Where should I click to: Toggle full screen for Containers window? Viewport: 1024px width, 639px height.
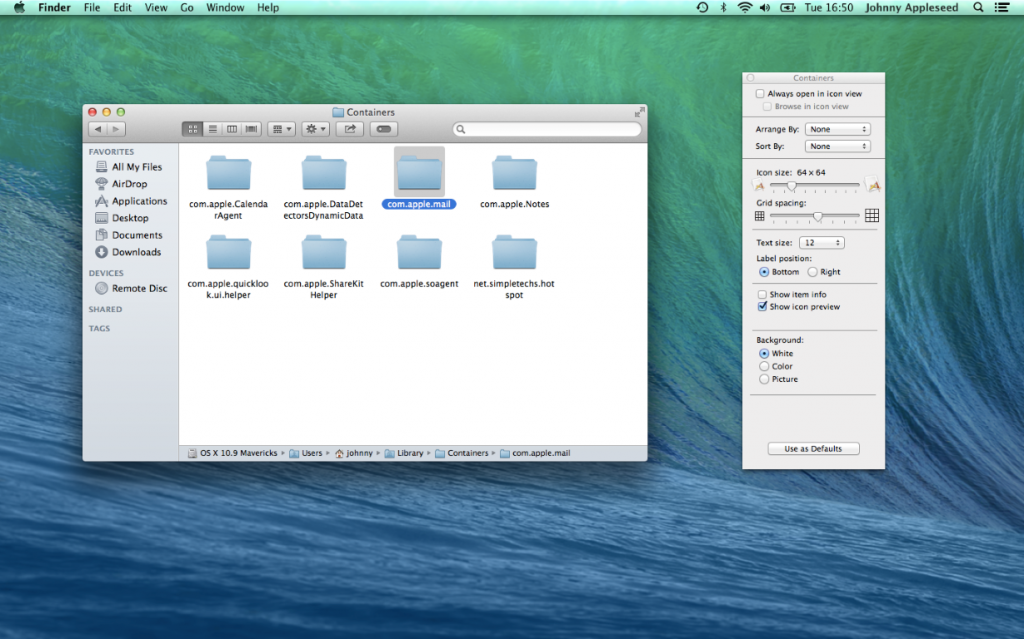(639, 112)
